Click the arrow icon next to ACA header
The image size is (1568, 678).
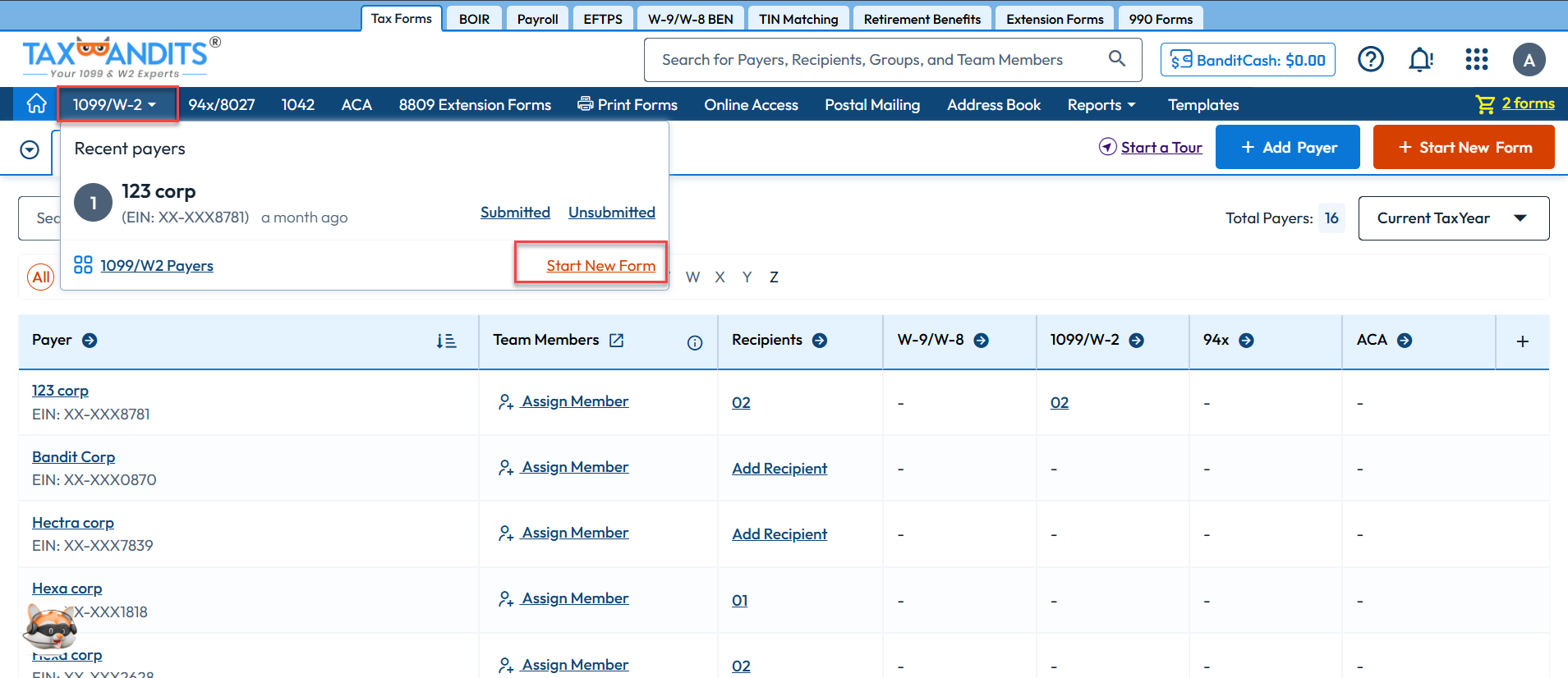(x=1405, y=340)
